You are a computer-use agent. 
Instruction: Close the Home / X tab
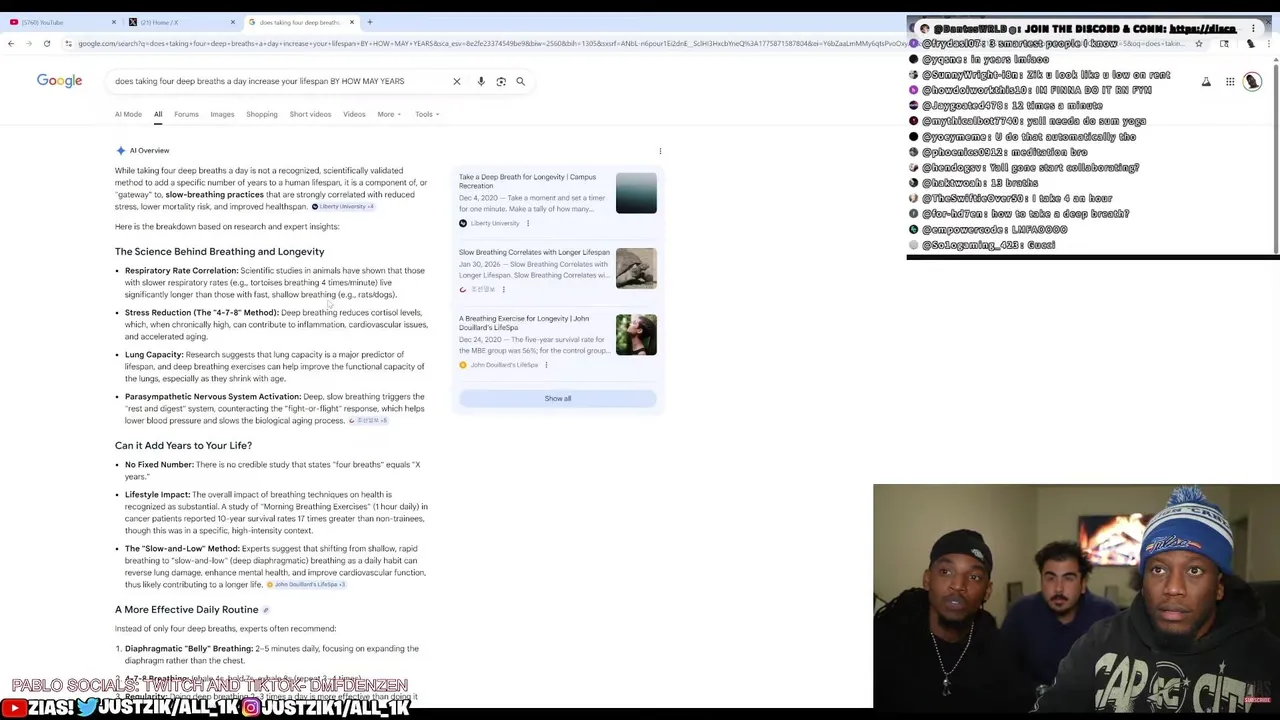[233, 22]
